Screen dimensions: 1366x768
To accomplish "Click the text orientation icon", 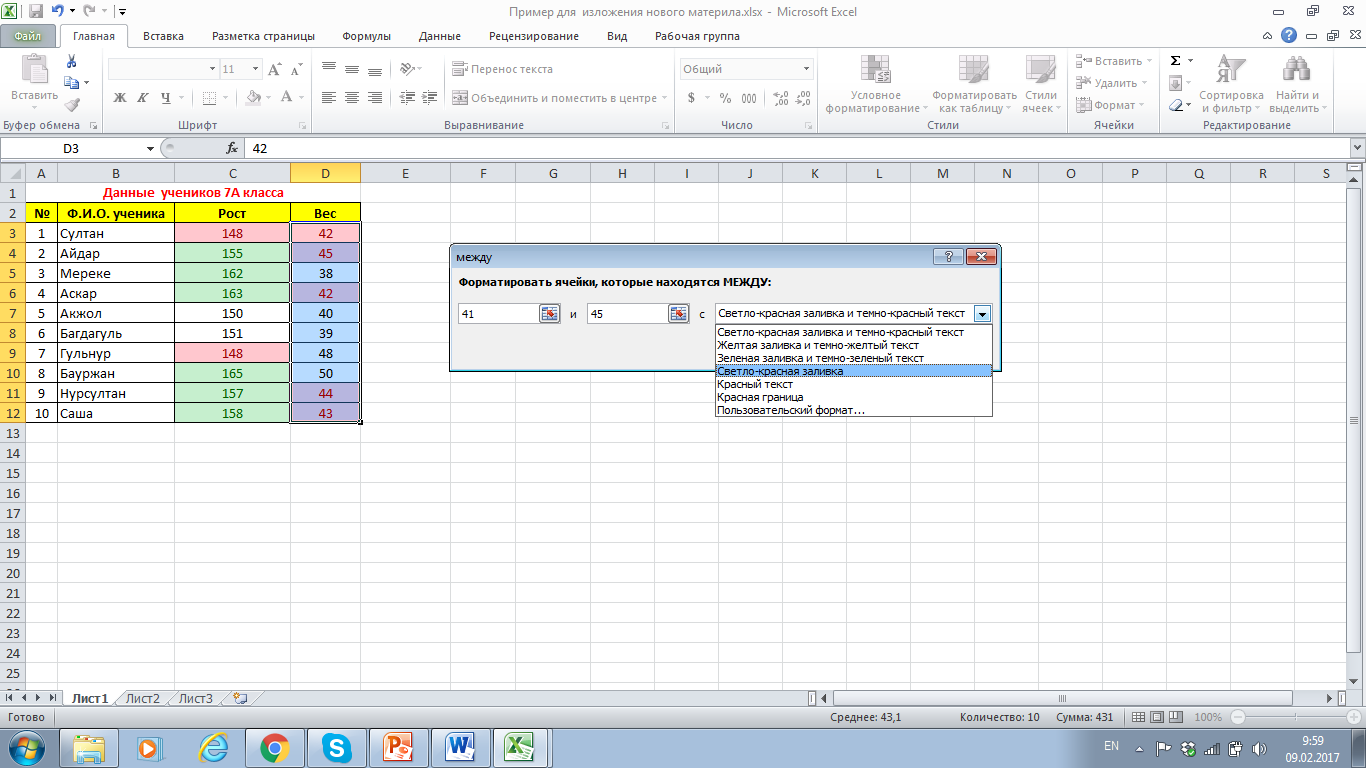I will pyautogui.click(x=406, y=70).
